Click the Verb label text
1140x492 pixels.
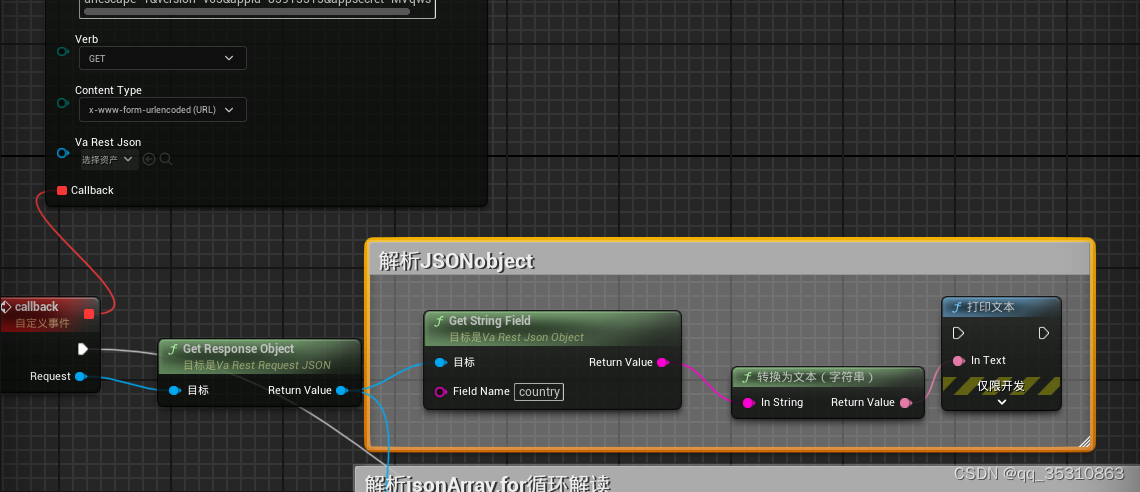point(87,39)
